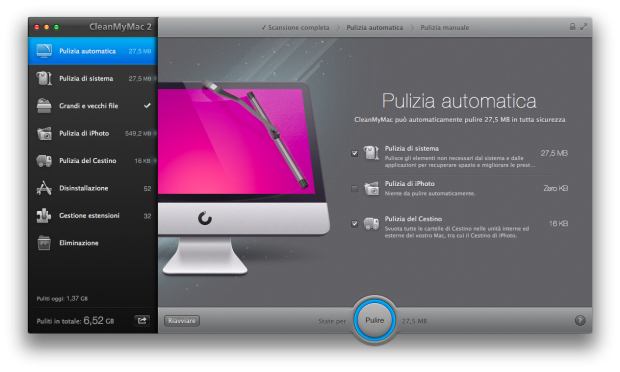Go to the Pulizia manuale step
Screen dimensions: 620x372
(444, 27)
